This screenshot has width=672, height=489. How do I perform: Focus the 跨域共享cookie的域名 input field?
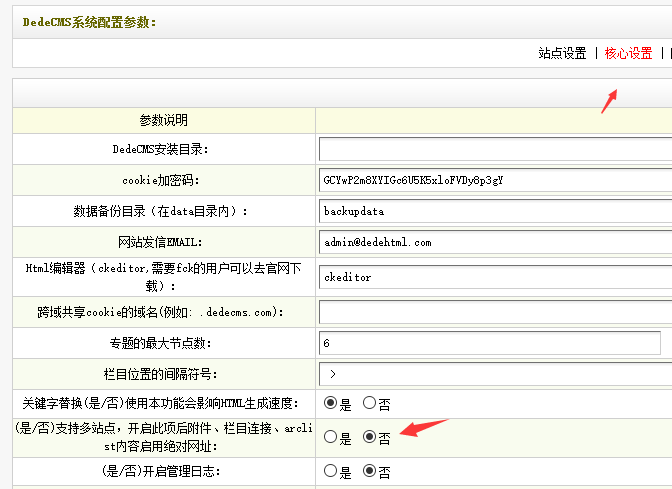click(x=495, y=312)
